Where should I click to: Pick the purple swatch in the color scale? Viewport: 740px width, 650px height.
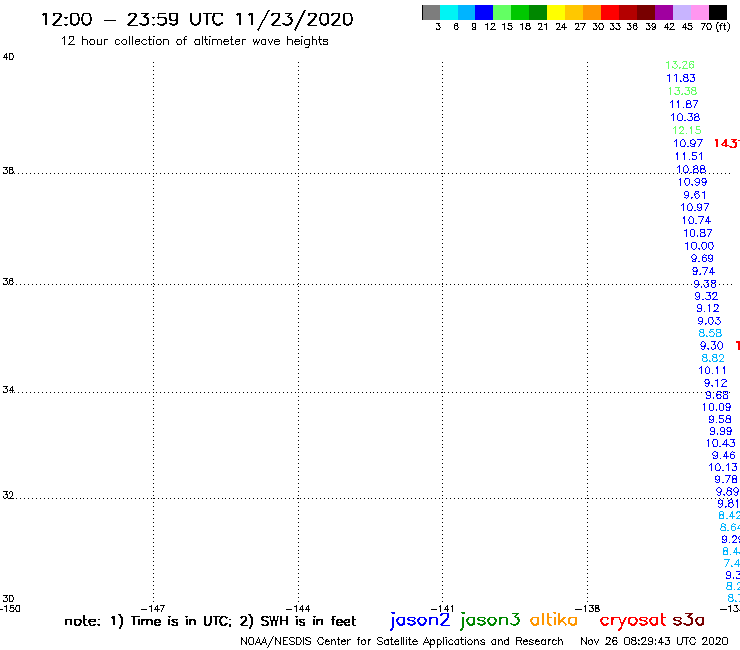click(664, 12)
